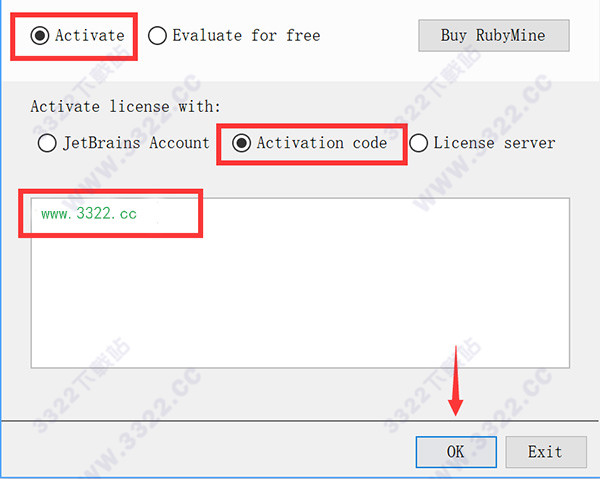The image size is (600, 479).
Task: Click the Buy RubyMine button
Action: 494,36
